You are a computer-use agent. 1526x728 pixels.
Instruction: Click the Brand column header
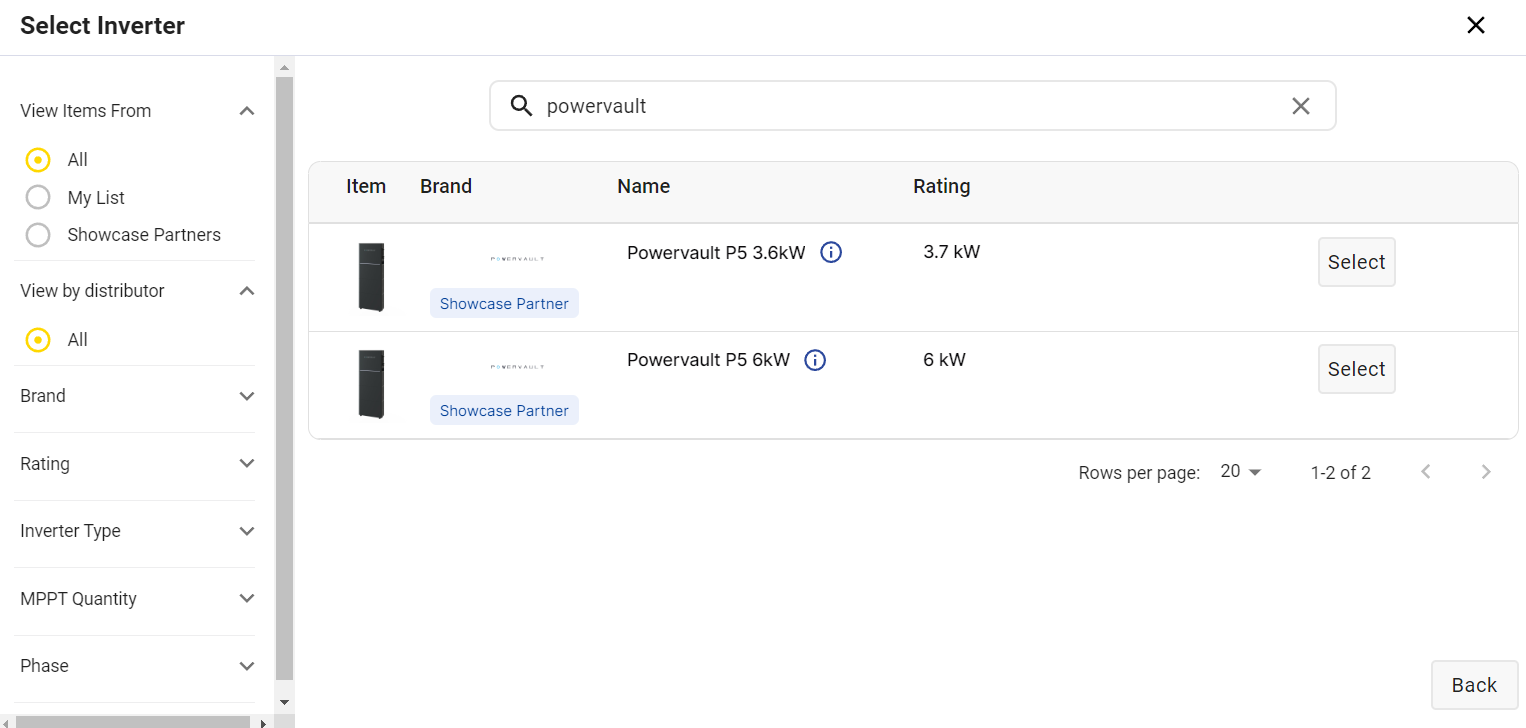446,186
